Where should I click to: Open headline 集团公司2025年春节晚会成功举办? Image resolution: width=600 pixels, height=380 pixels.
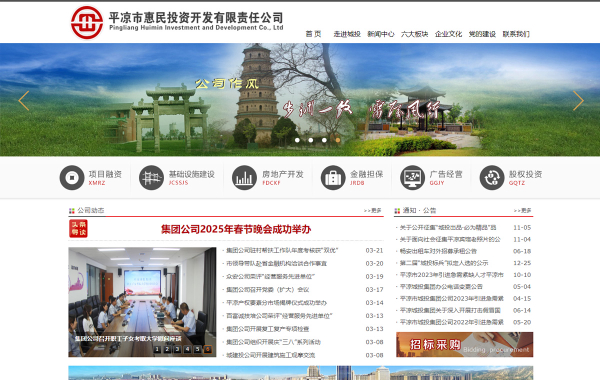click(x=236, y=229)
